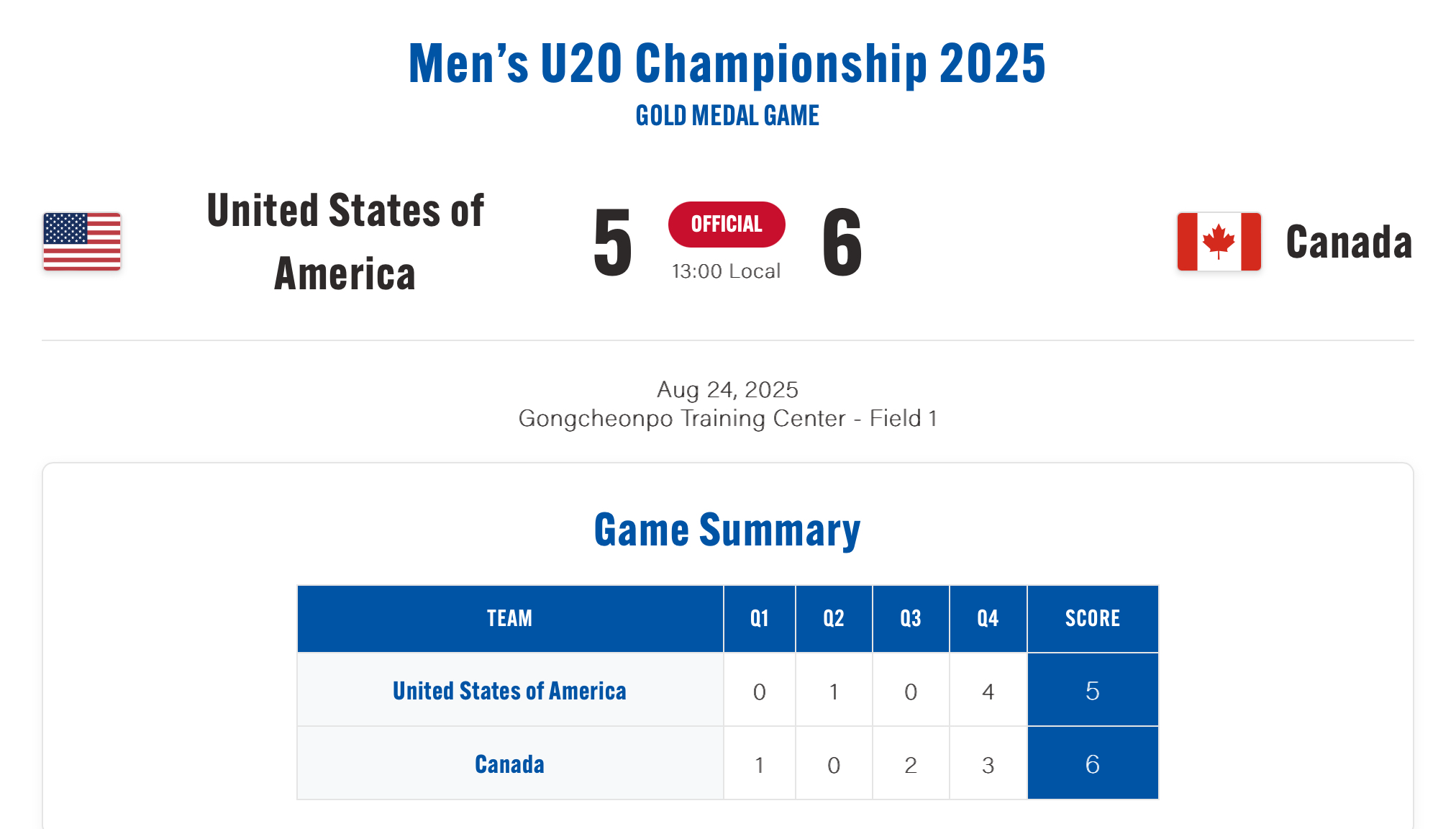This screenshot has width=1456, height=829.
Task: Click USA's final score cell showing 5
Action: [x=1093, y=690]
